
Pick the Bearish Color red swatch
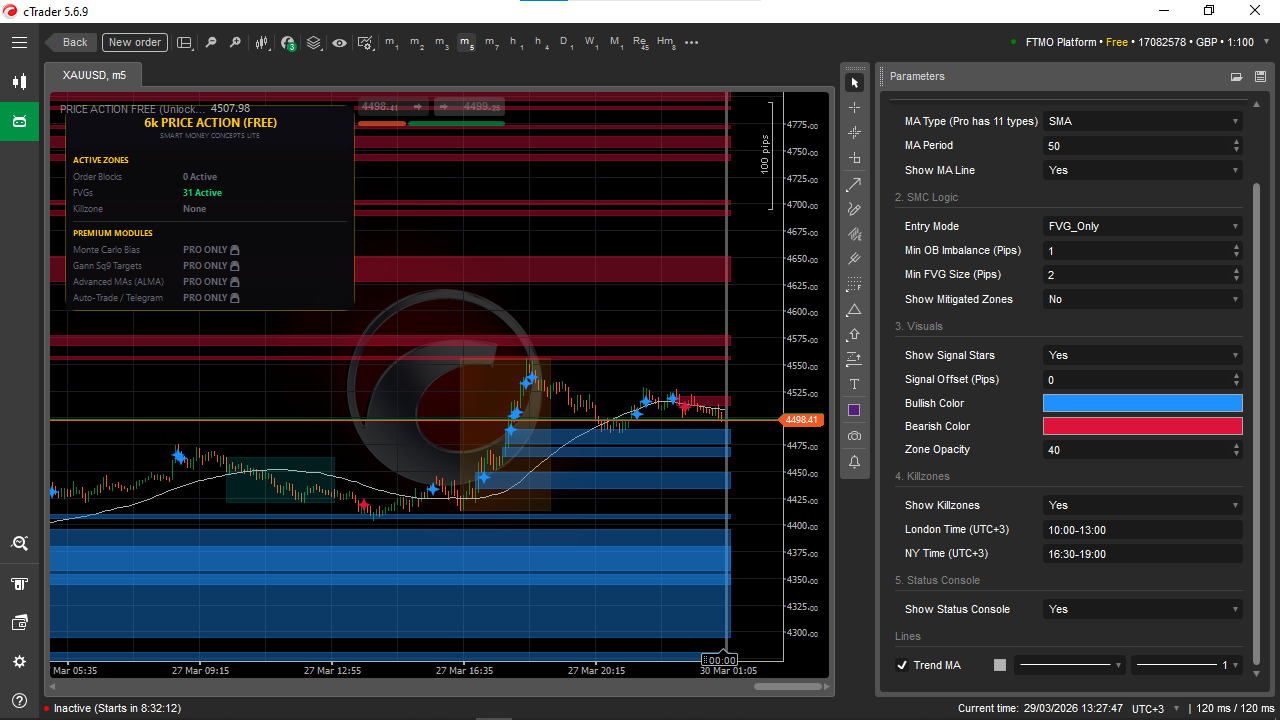tap(1142, 426)
